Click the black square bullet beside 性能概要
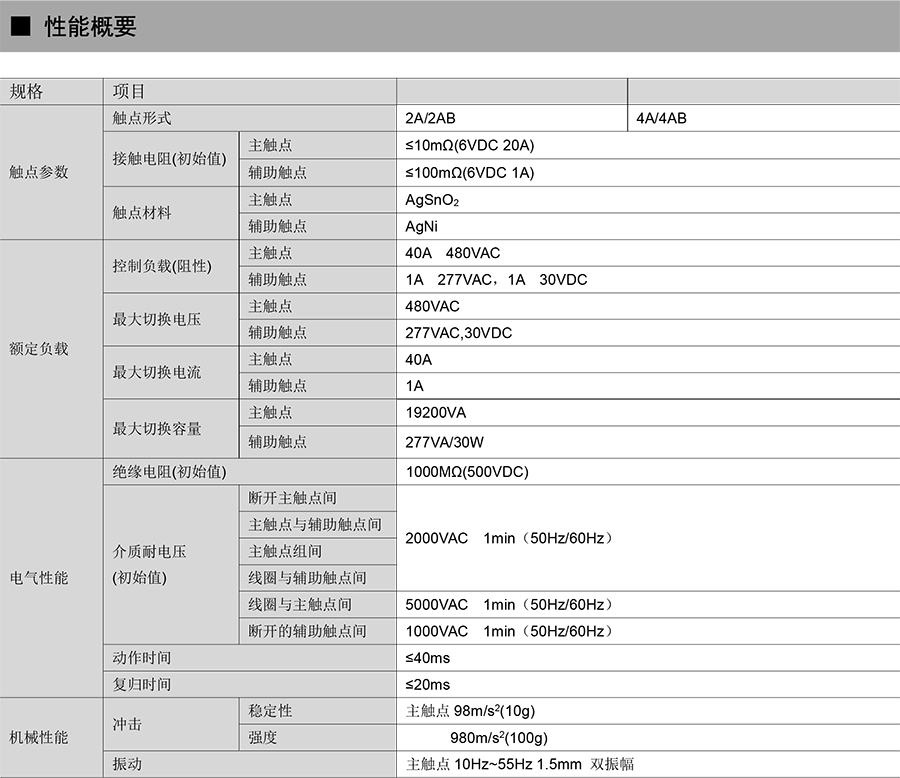 [x=20, y=28]
